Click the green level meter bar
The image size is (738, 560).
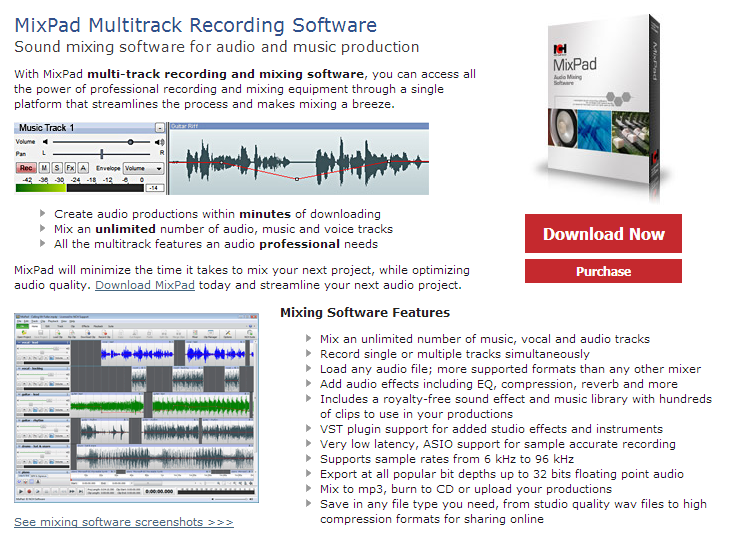41,188
